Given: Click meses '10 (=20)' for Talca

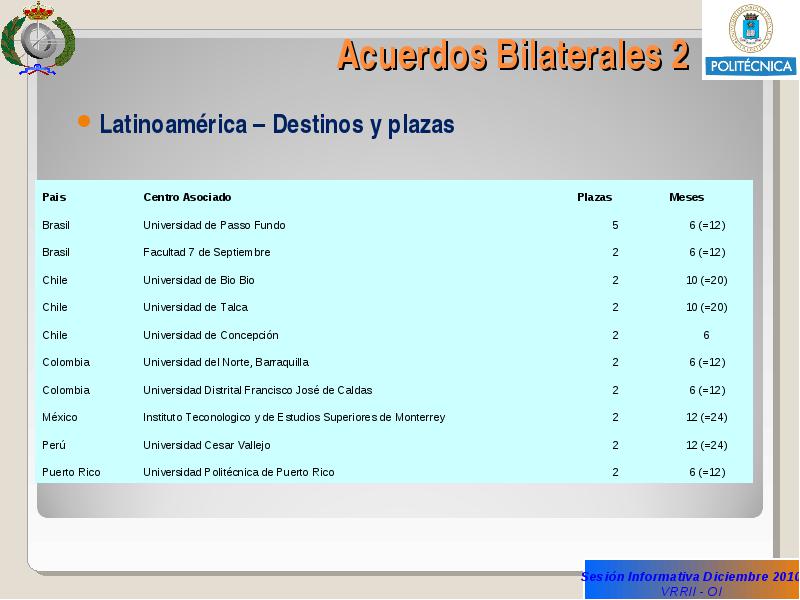Looking at the screenshot, I should (x=707, y=308).
